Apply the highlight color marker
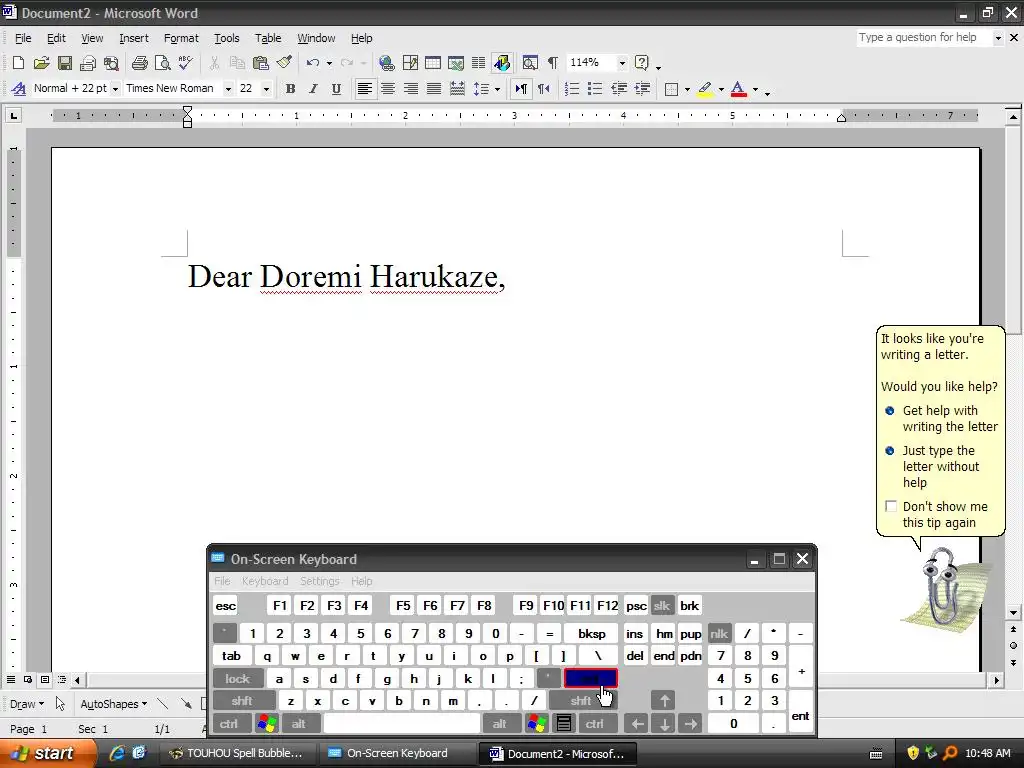 (705, 89)
